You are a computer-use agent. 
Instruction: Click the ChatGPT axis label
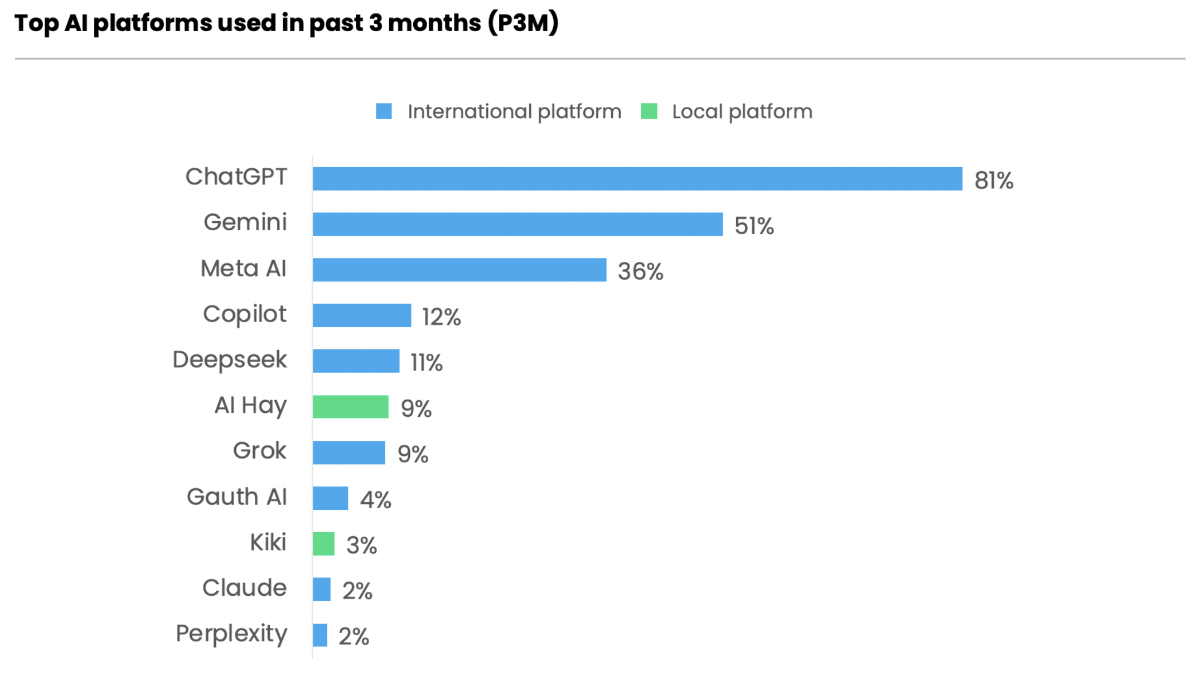point(236,177)
